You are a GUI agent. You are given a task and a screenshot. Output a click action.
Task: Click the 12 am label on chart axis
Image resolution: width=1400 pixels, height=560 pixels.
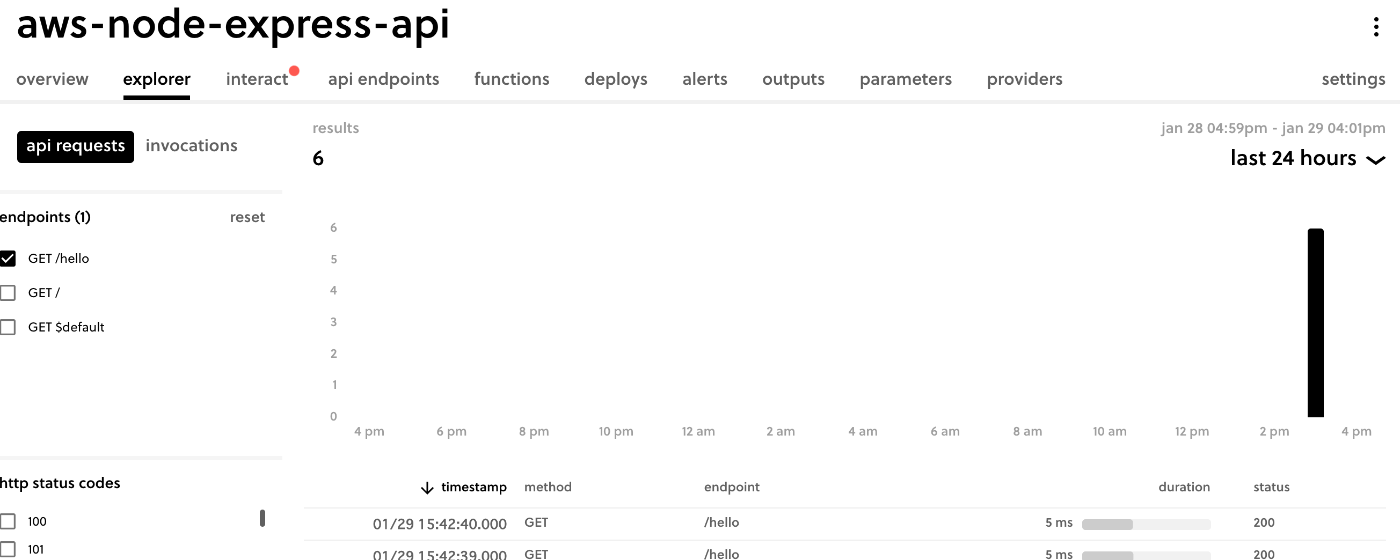point(698,432)
